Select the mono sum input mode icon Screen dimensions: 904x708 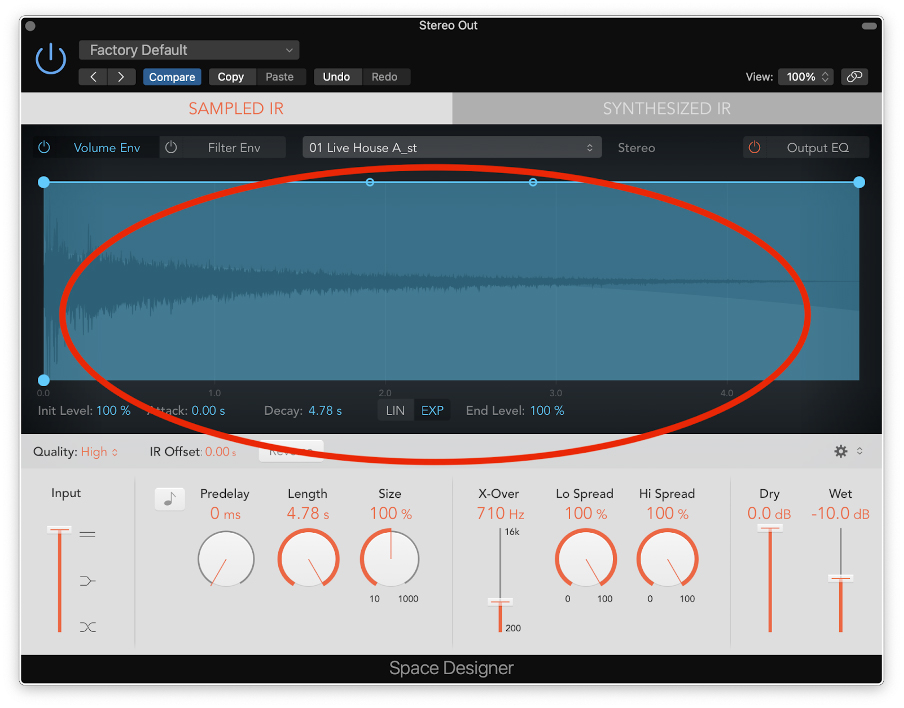[x=88, y=581]
